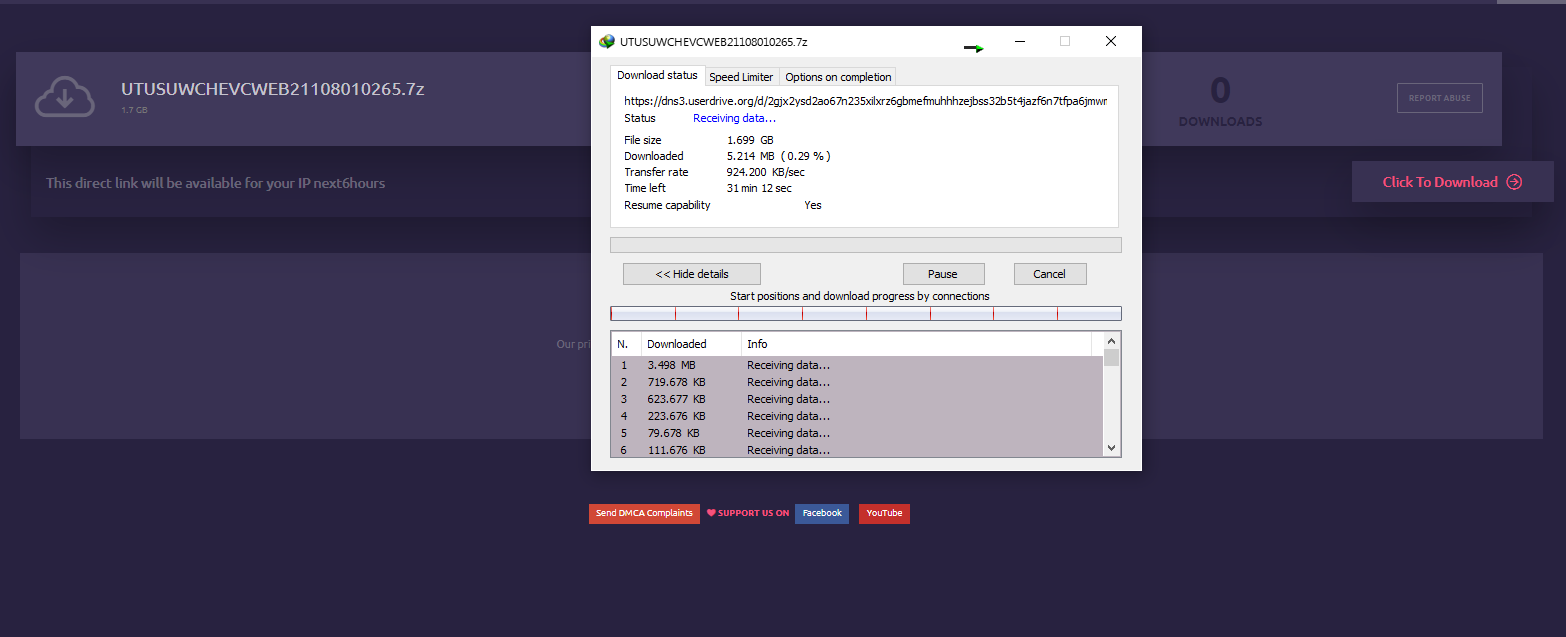Click the Resume capability Yes value

pyautogui.click(x=813, y=205)
